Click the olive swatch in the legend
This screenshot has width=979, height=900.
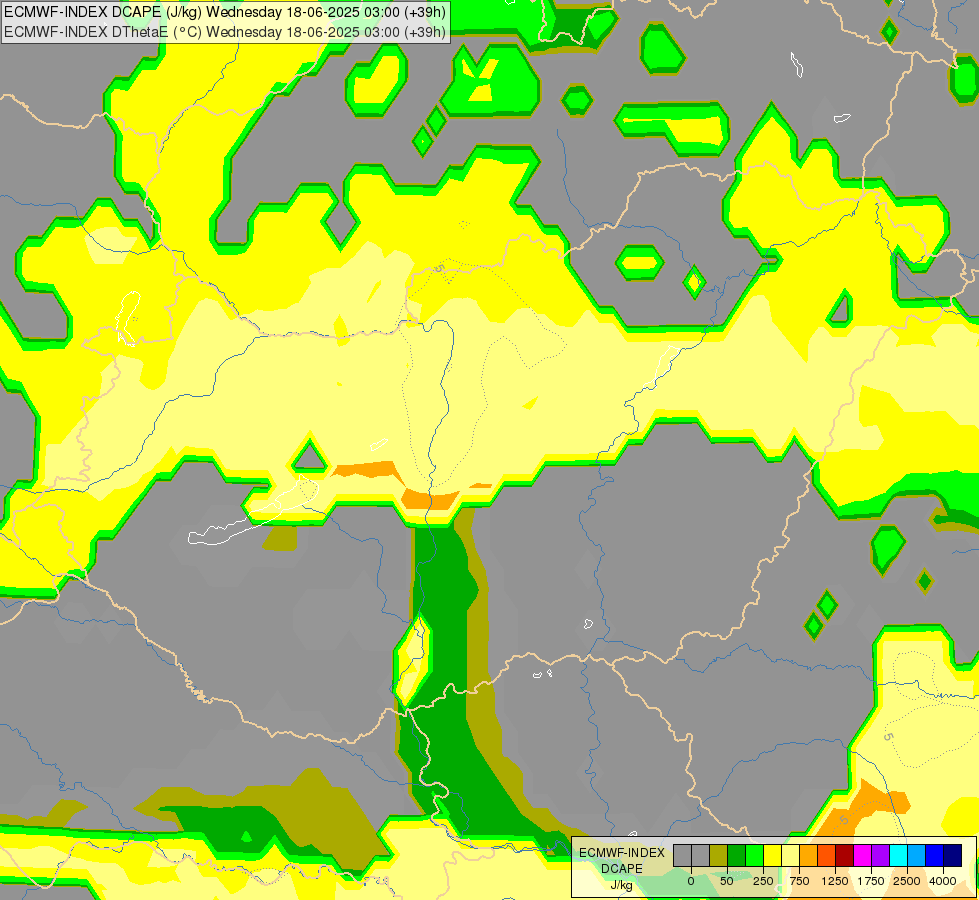(719, 856)
